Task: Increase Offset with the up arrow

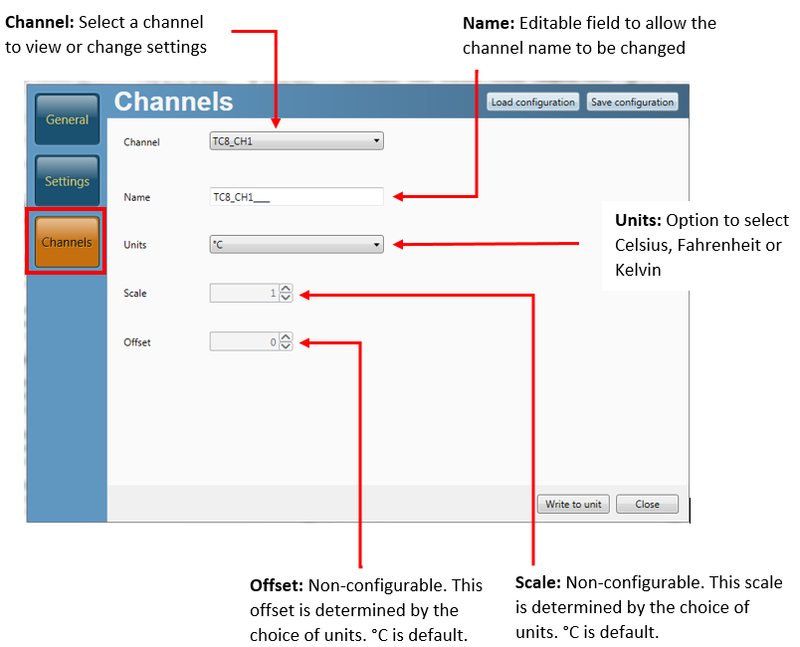Action: click(x=286, y=338)
